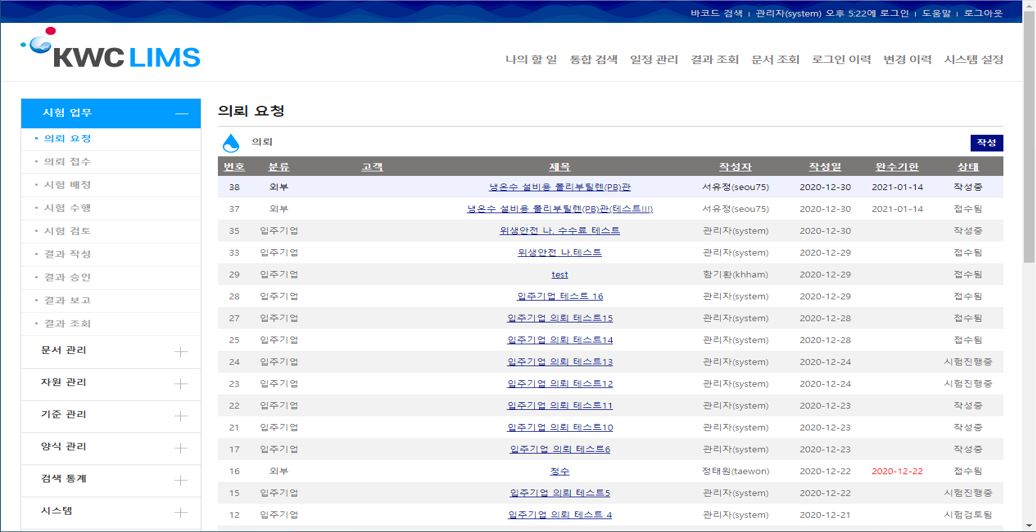Open 통합 검색 from top menu
This screenshot has height=532, width=1036.
point(593,60)
